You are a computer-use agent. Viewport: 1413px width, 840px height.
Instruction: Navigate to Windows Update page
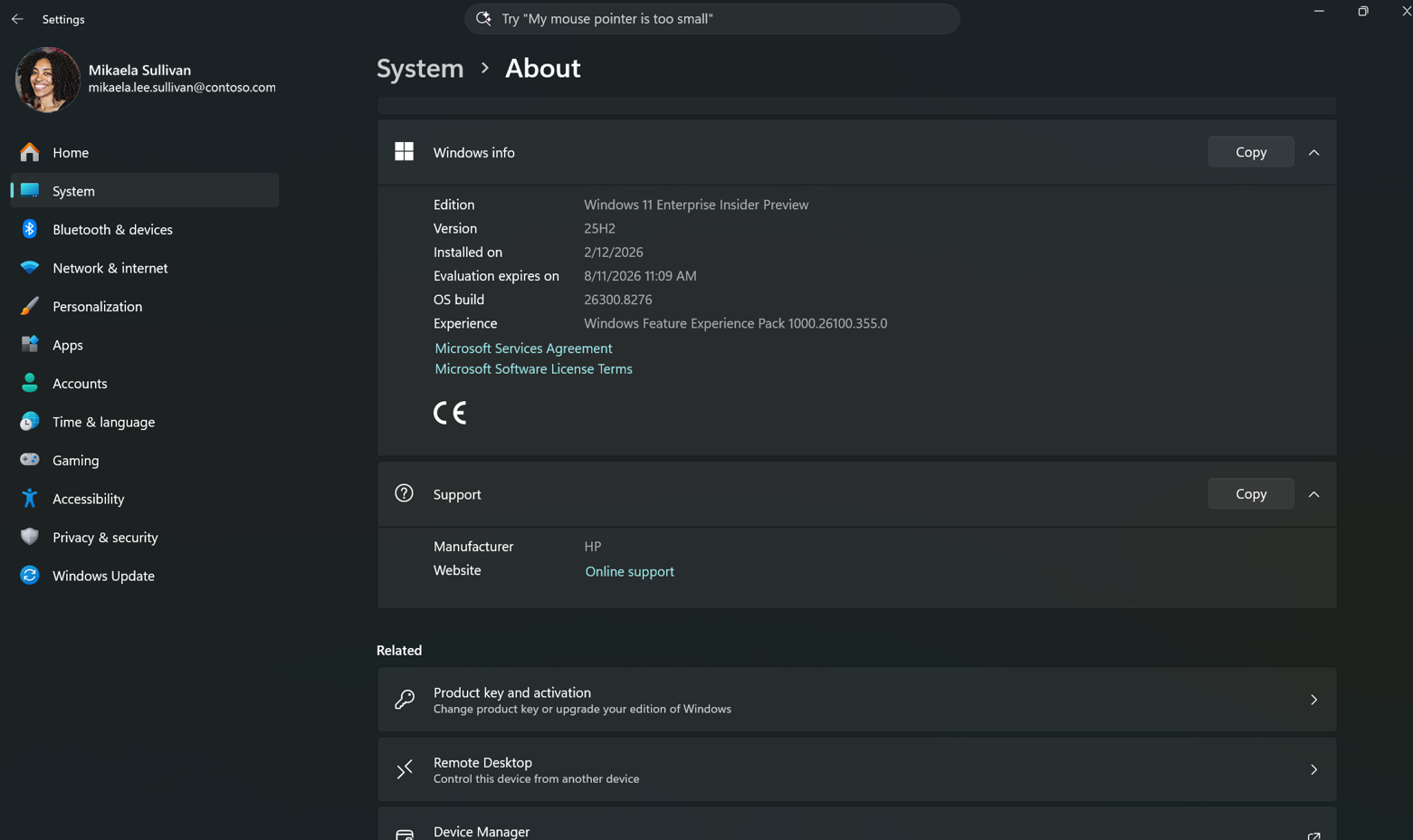point(145,576)
